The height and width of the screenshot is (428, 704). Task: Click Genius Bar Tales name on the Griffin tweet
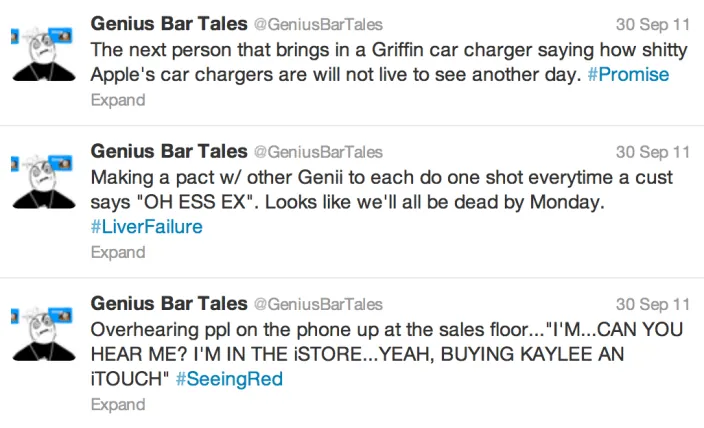(x=168, y=23)
